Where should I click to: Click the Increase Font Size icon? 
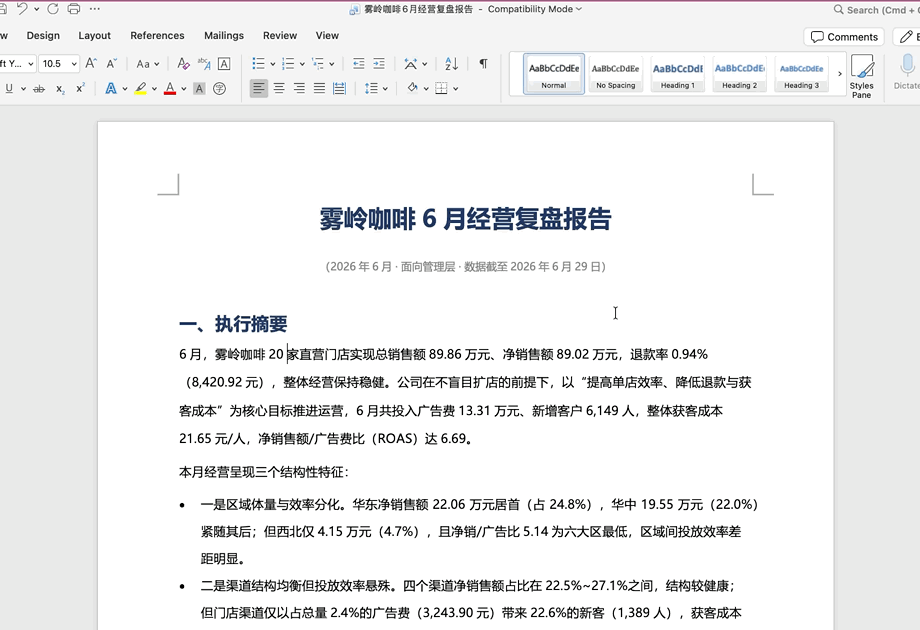(91, 63)
